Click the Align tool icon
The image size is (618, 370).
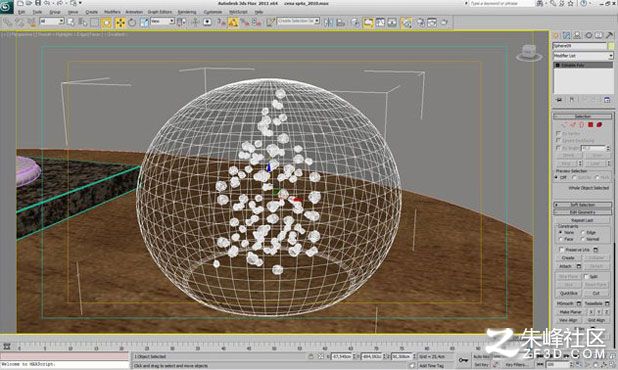(341, 22)
